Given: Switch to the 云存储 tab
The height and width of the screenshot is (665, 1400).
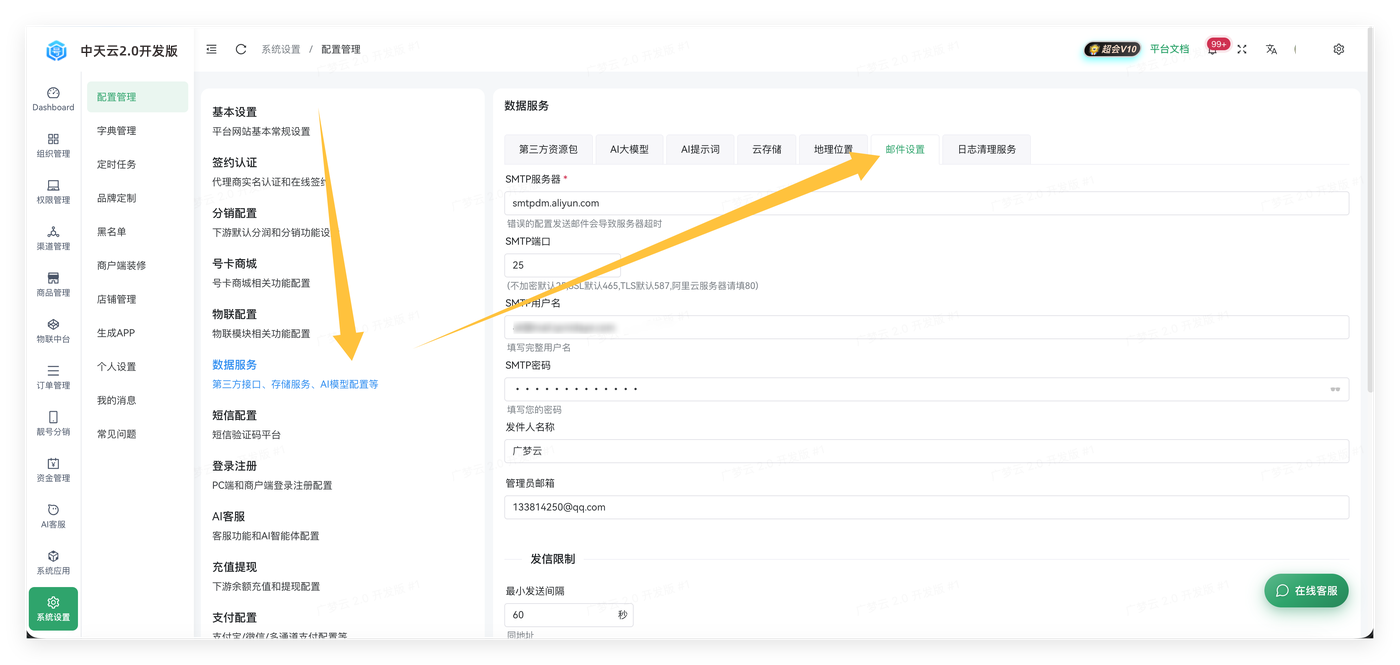Looking at the screenshot, I should (767, 149).
